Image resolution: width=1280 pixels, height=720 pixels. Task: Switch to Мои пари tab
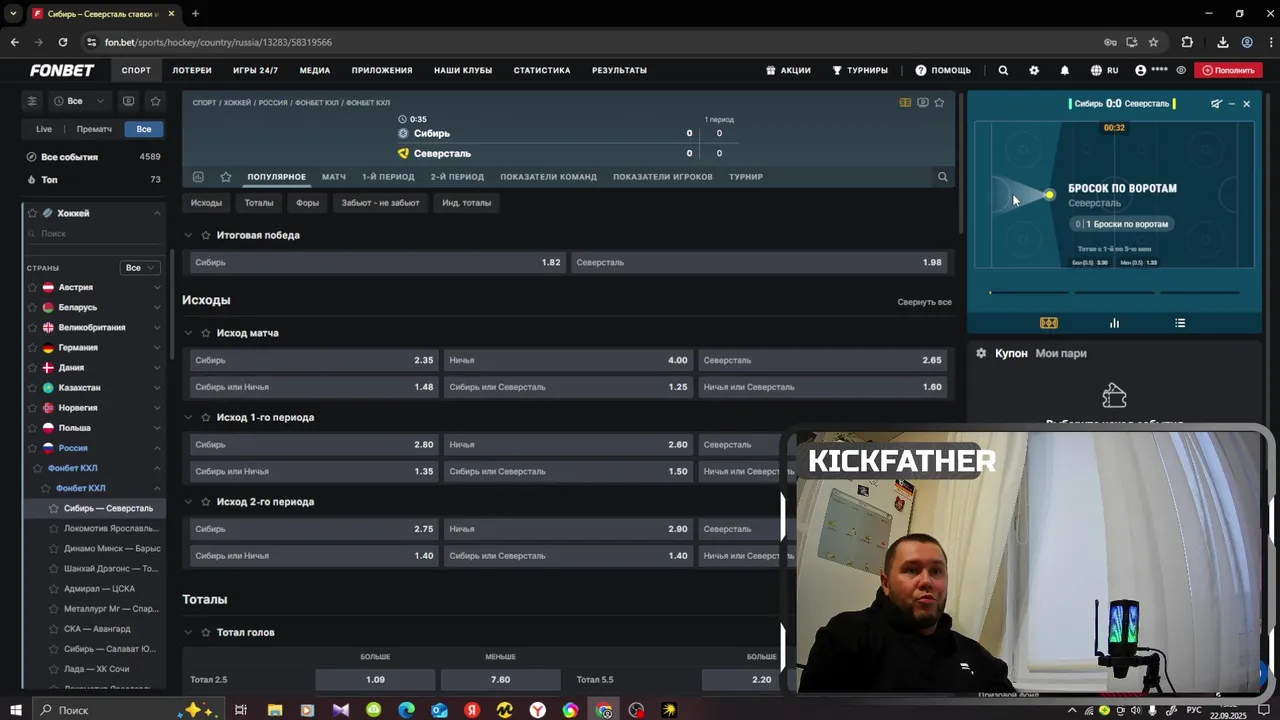point(1061,353)
